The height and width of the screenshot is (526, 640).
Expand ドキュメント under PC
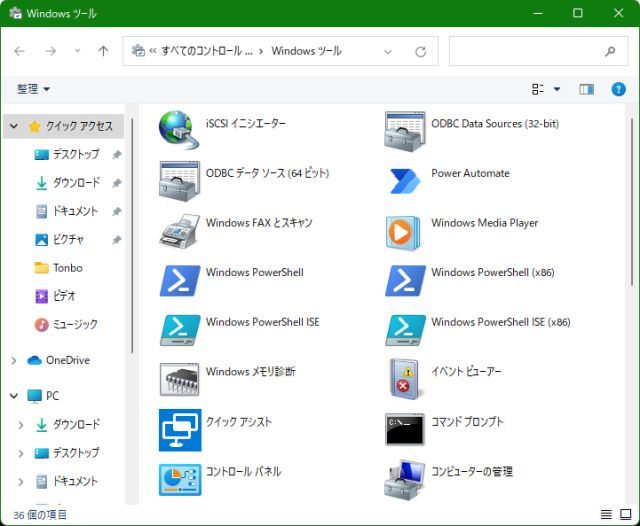[21, 482]
